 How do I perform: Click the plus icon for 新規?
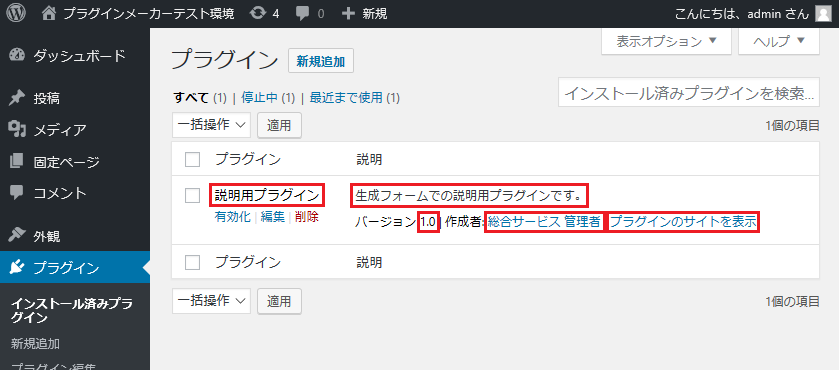click(x=348, y=13)
